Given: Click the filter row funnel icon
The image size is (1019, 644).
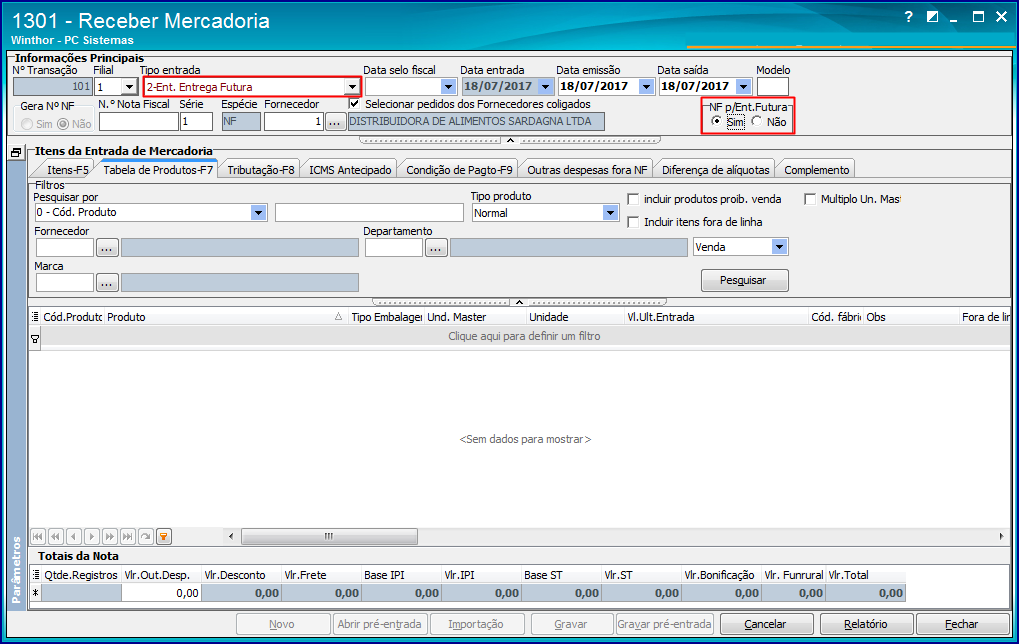Looking at the screenshot, I should click(35, 339).
